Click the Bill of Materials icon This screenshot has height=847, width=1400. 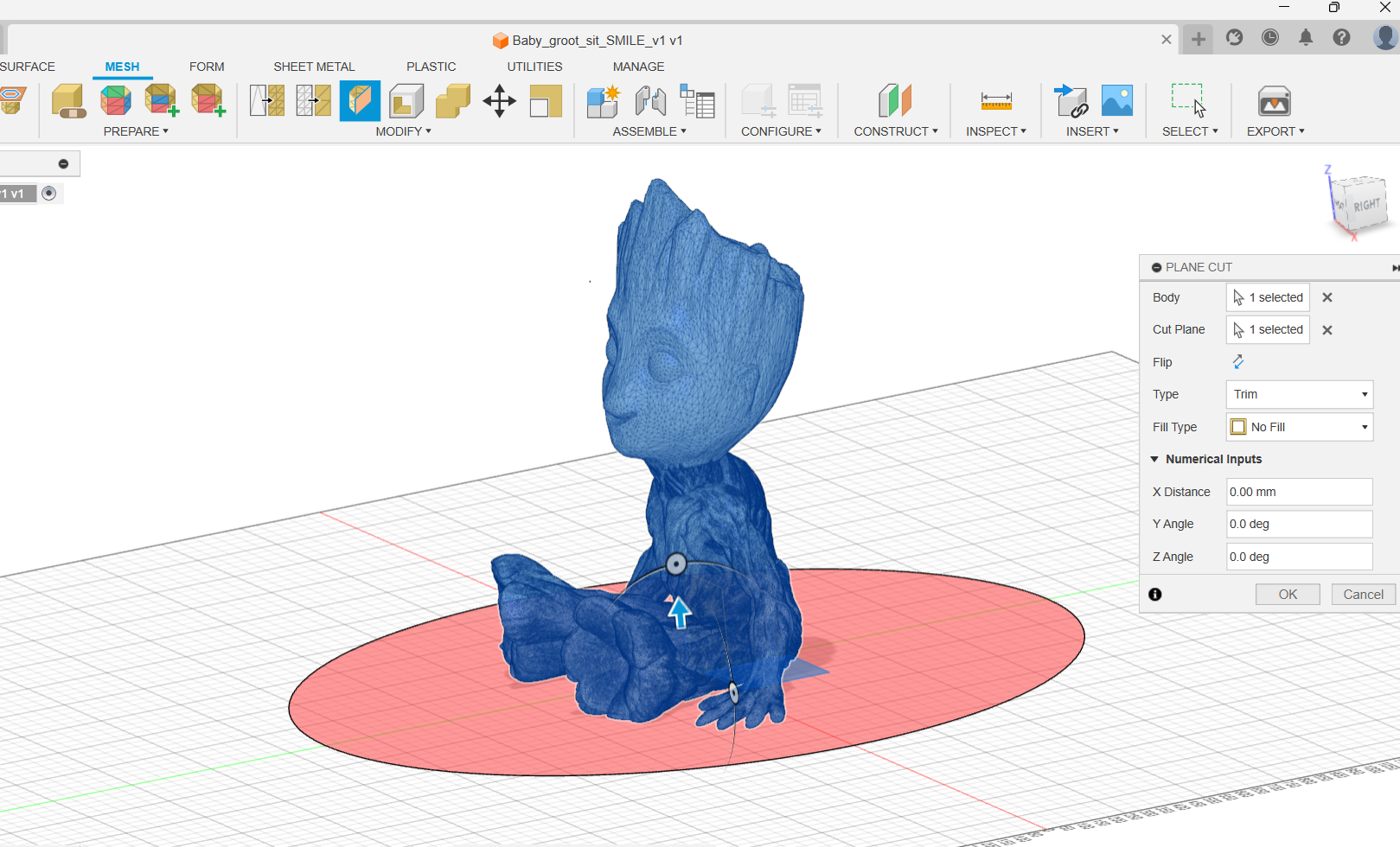697,101
